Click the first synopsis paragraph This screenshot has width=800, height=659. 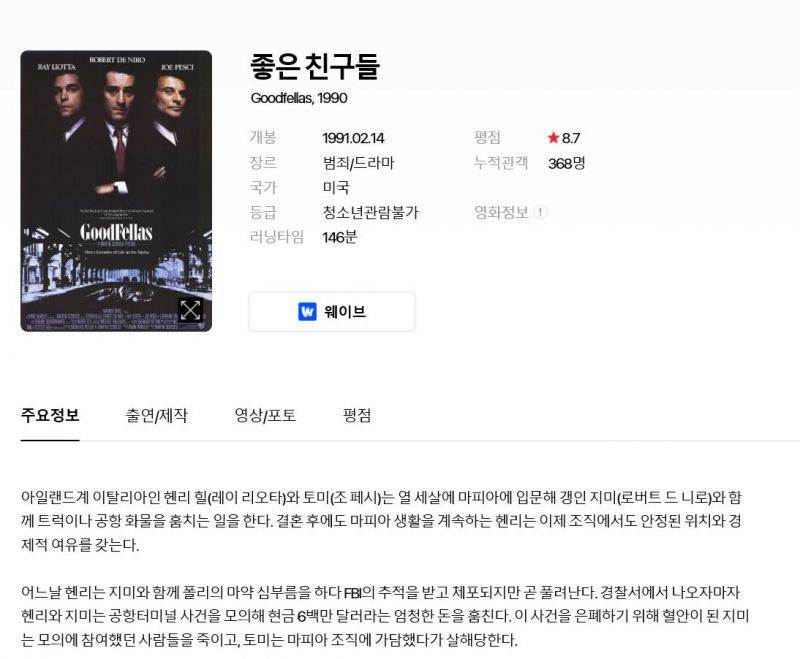pyautogui.click(x=381, y=521)
